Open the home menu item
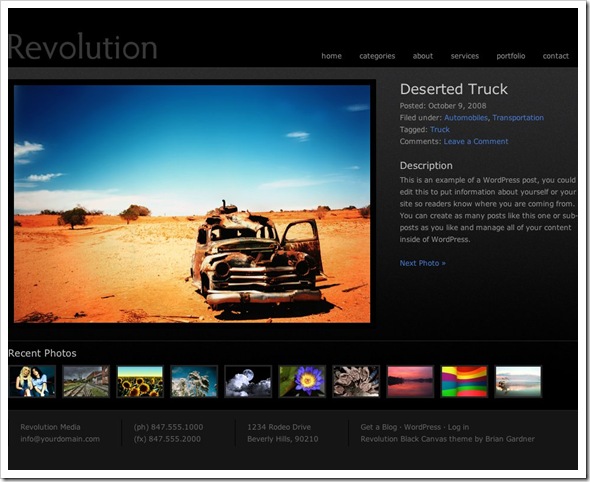 [x=331, y=56]
